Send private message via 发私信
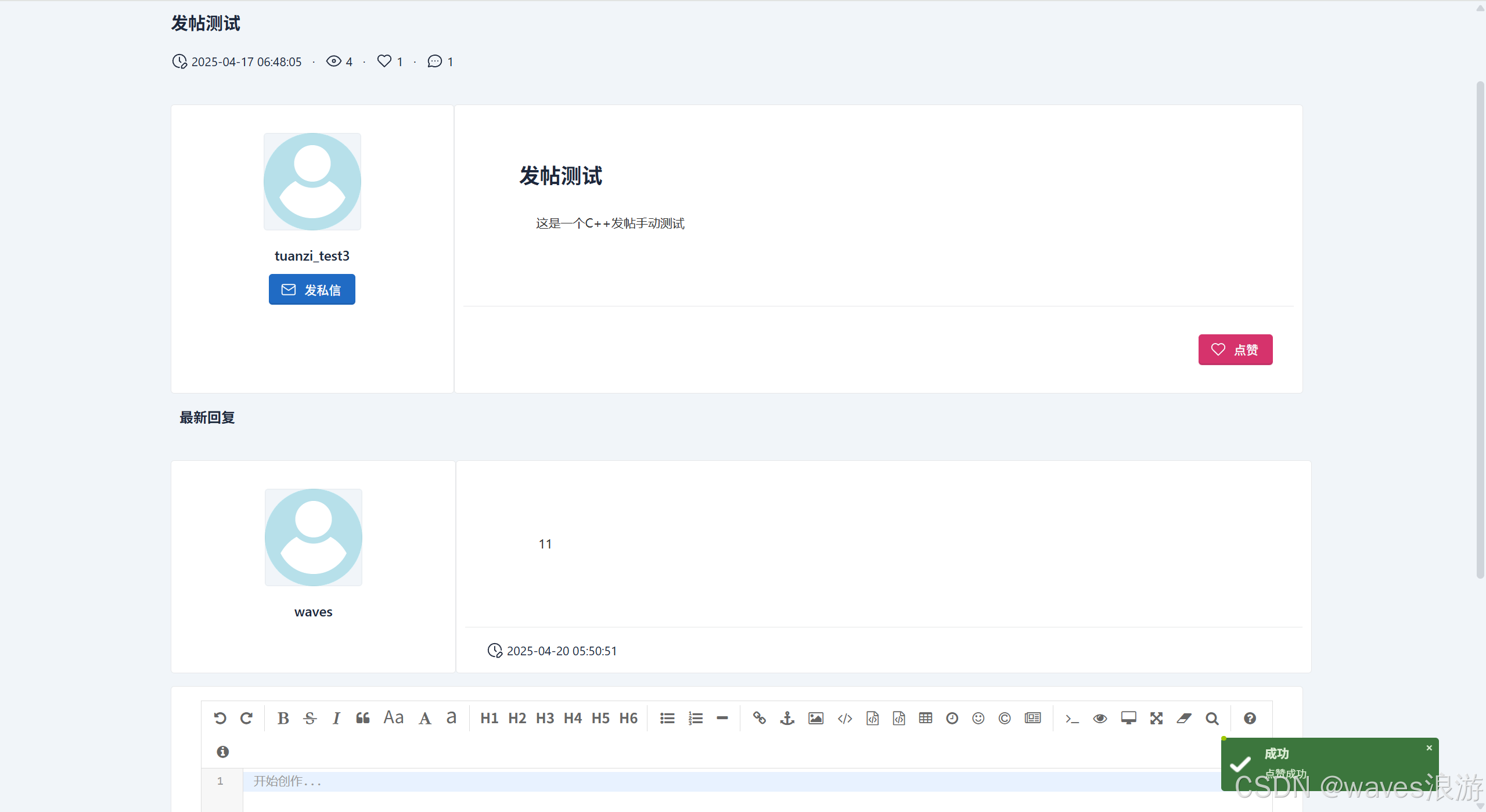 [x=312, y=289]
